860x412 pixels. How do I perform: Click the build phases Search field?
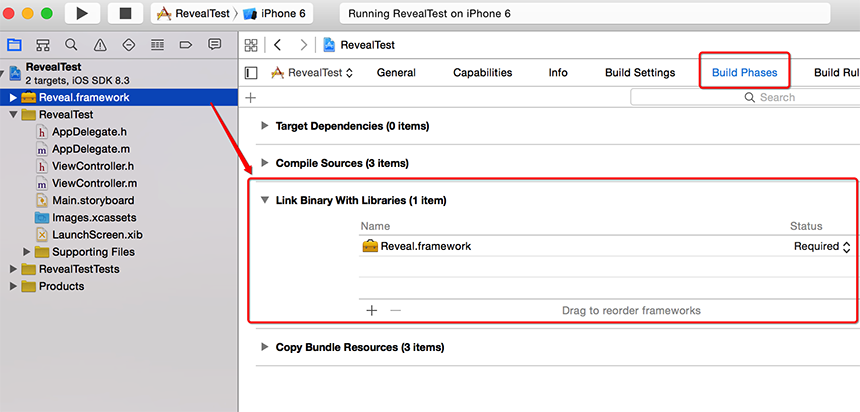(x=745, y=98)
